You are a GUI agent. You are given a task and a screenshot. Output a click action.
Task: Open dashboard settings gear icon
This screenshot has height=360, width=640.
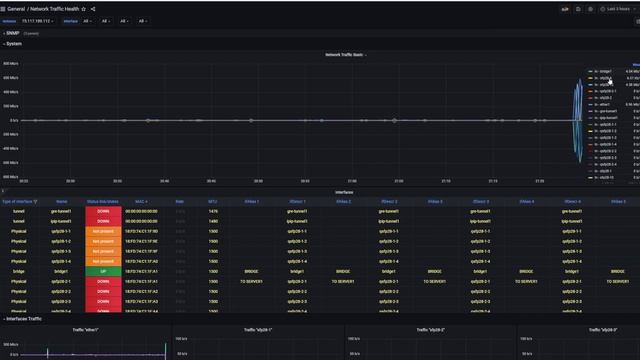(x=590, y=9)
